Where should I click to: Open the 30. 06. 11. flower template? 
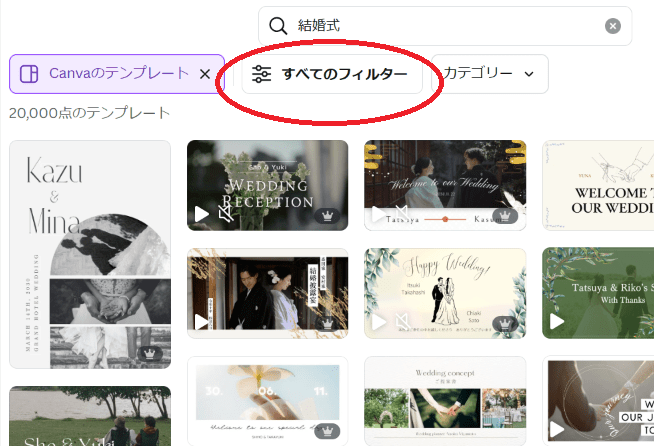point(267,401)
